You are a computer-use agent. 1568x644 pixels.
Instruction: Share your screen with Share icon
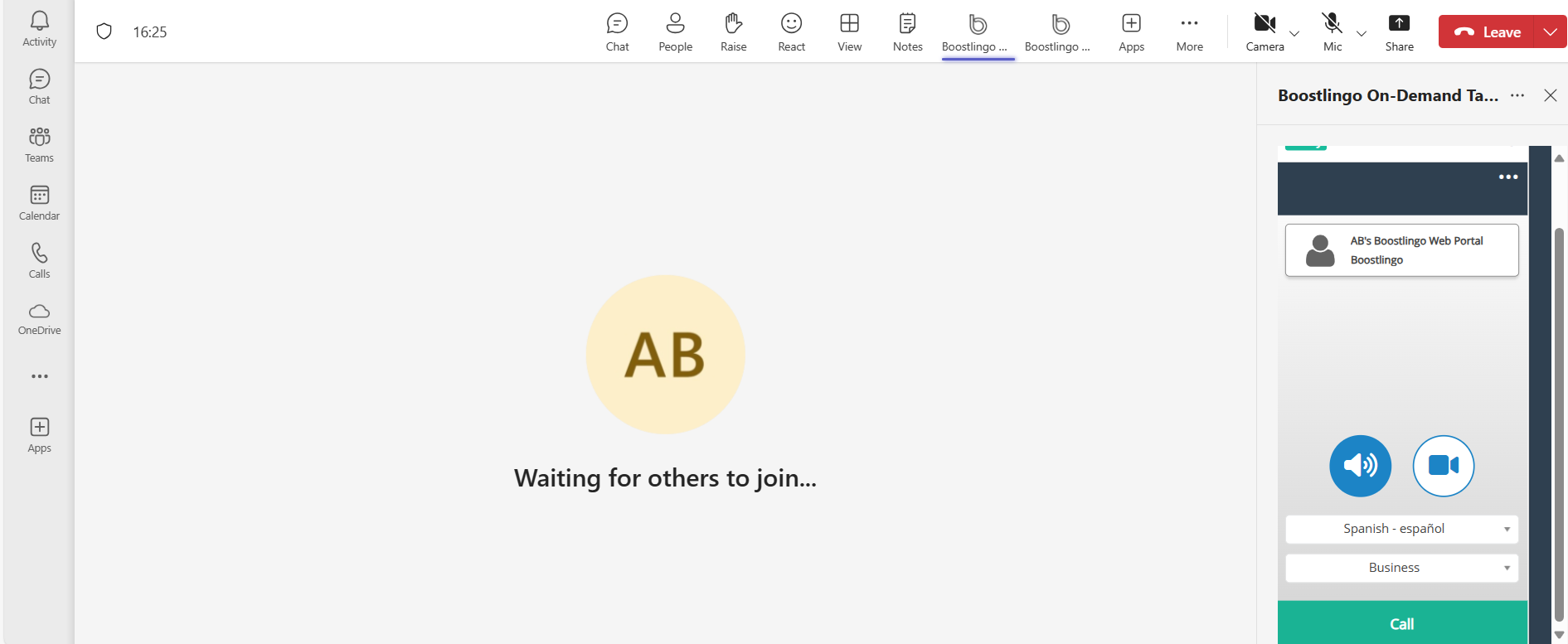click(1399, 32)
